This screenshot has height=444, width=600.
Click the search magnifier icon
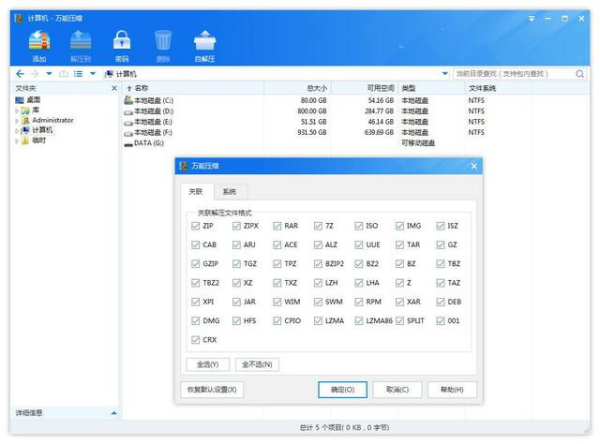(x=580, y=73)
